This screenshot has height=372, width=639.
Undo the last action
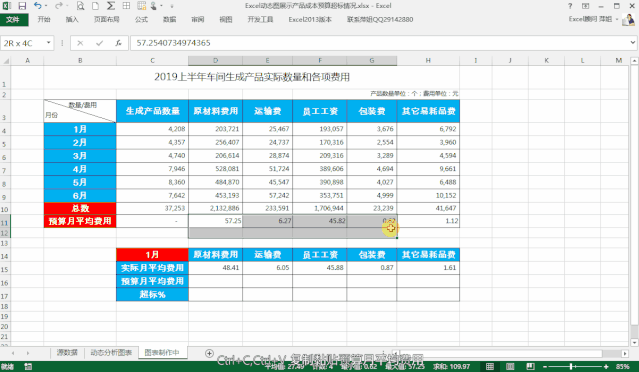(x=37, y=6)
